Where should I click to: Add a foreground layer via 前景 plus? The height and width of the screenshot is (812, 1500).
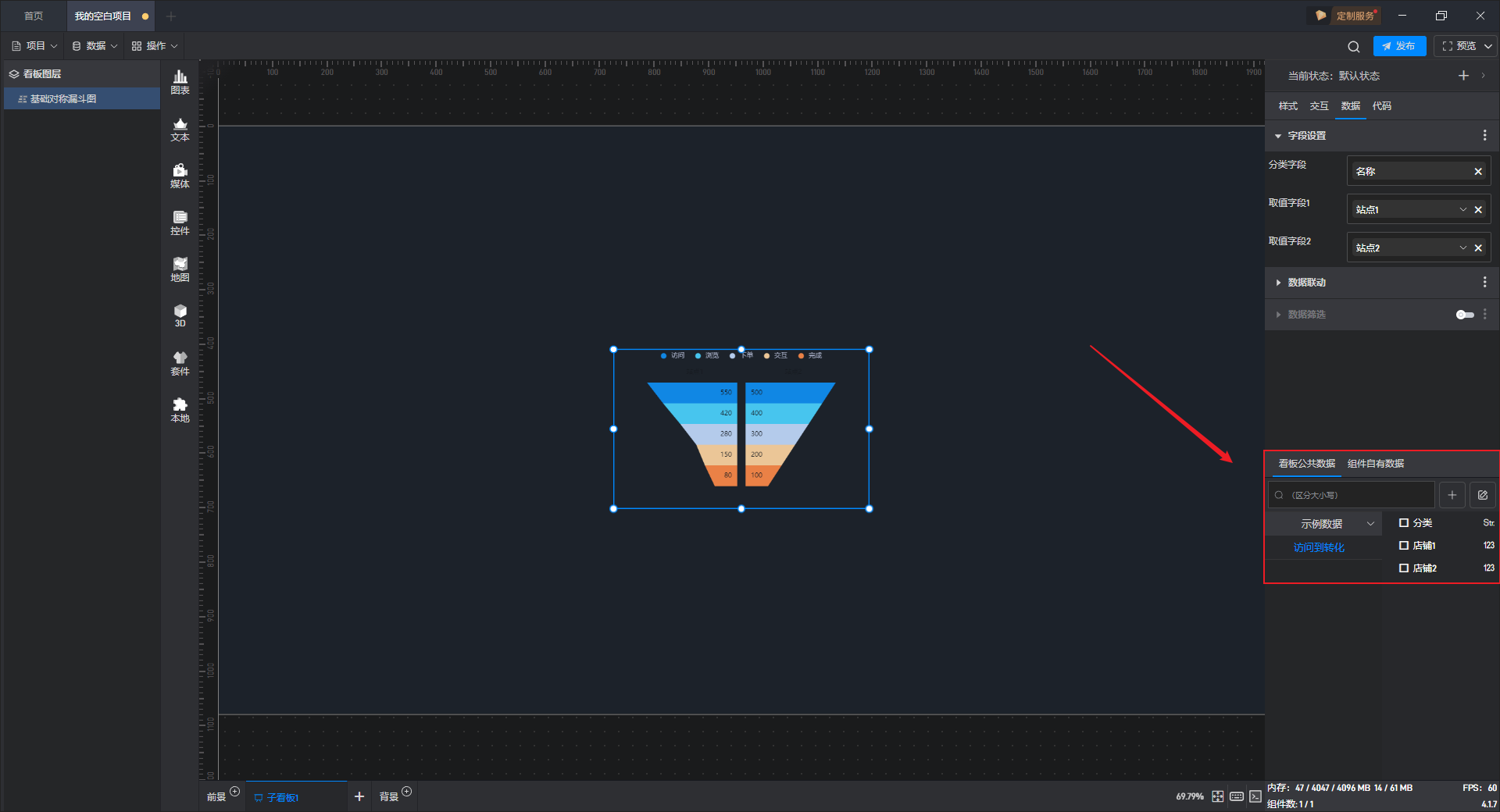click(235, 792)
